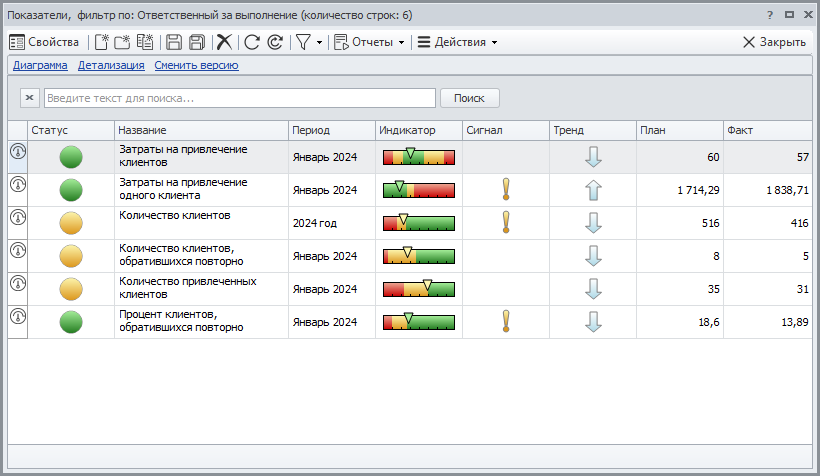The height and width of the screenshot is (476, 820).
Task: Click the new folder icon in toolbar
Action: tap(122, 42)
